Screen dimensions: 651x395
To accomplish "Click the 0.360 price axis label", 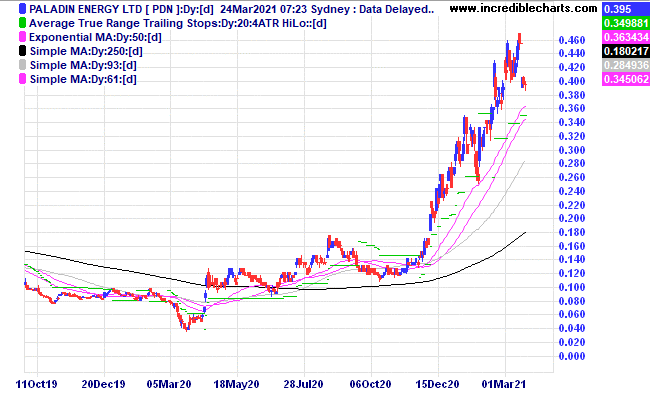I will coord(572,108).
